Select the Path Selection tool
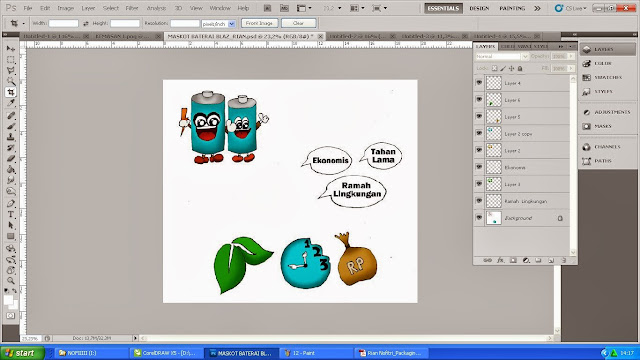The height and width of the screenshot is (360, 640). coord(11,225)
